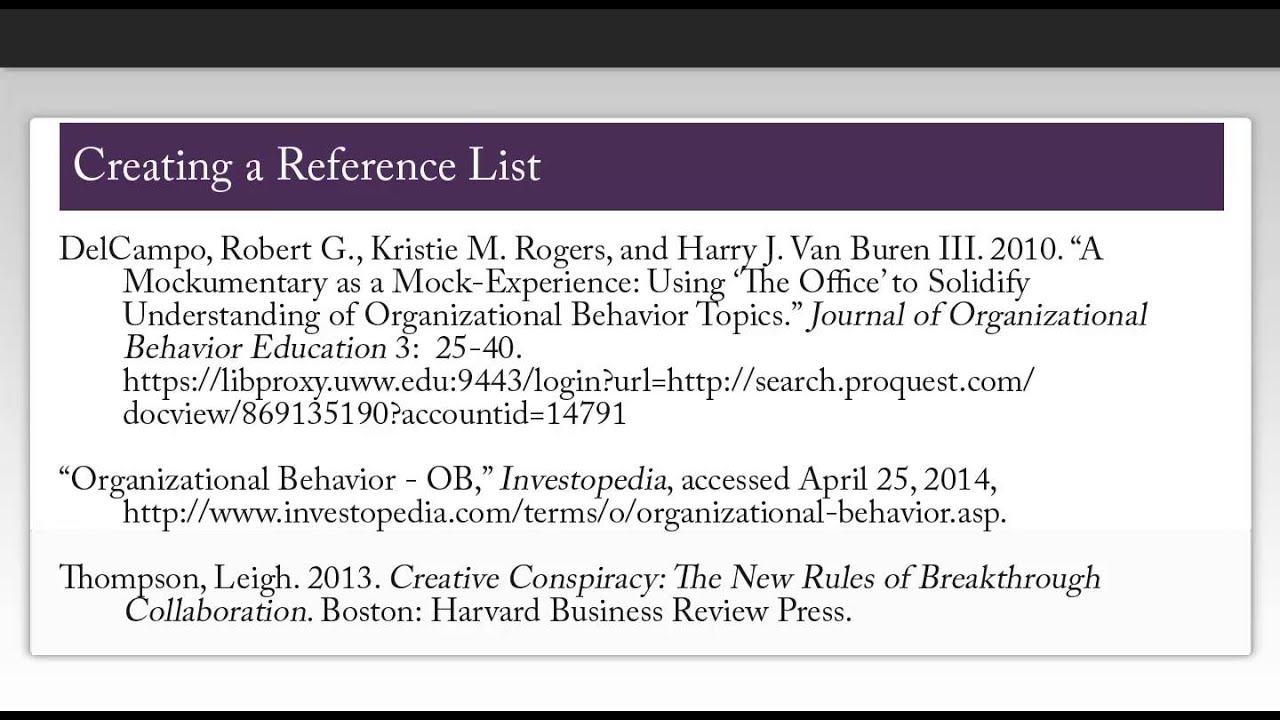The image size is (1280, 720).
Task: Click the docview/869135190 URL continuation line
Action: click(374, 414)
